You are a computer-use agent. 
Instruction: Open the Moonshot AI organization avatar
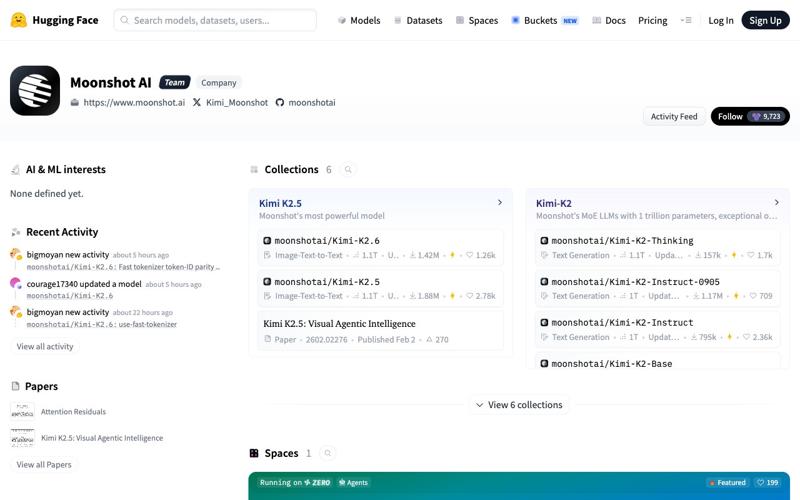tap(35, 90)
